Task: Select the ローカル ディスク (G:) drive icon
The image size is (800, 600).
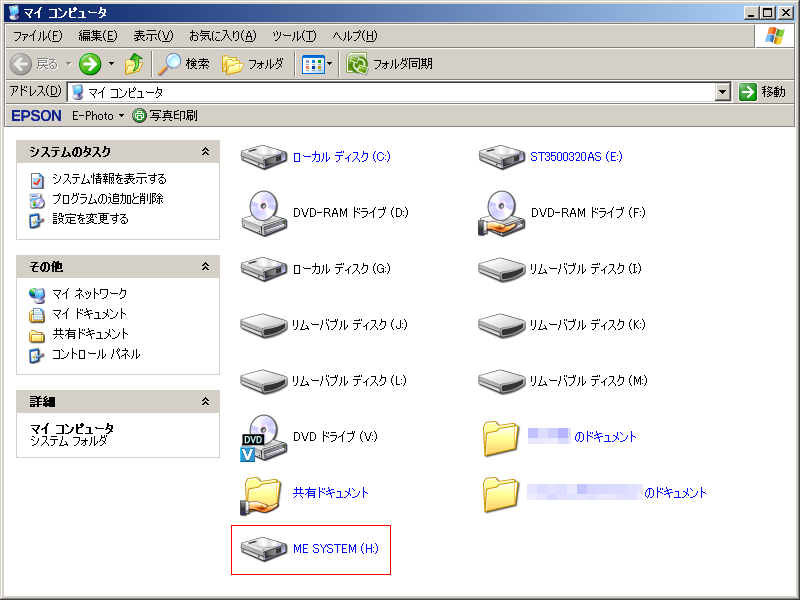Action: tap(264, 269)
